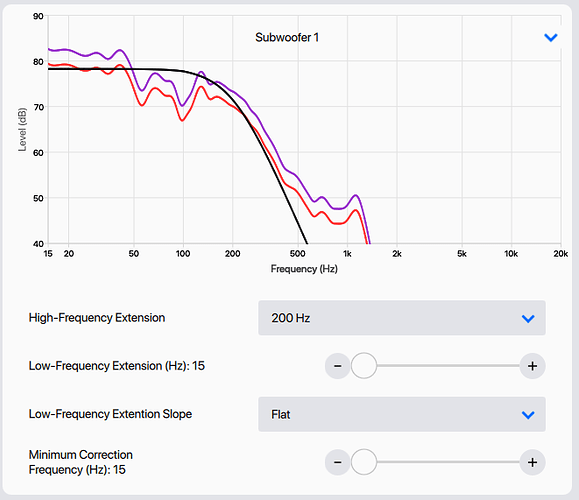Open the Low-Frequency Extention Slope dropdown
Viewport: 579px width, 500px height.
point(402,414)
